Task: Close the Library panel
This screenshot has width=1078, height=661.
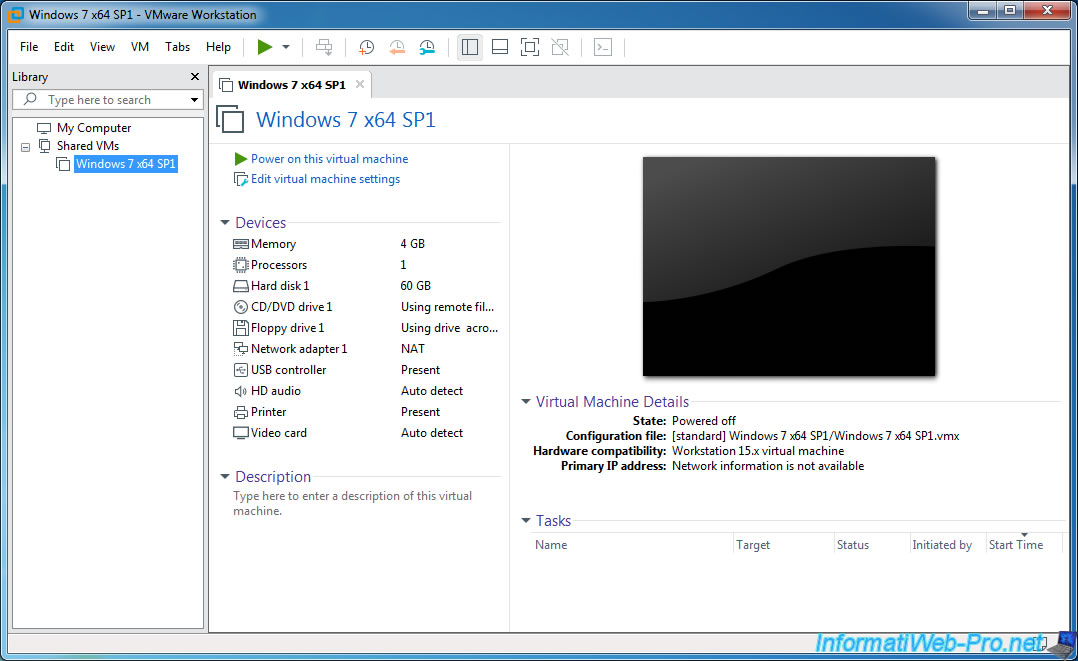Action: pos(195,76)
